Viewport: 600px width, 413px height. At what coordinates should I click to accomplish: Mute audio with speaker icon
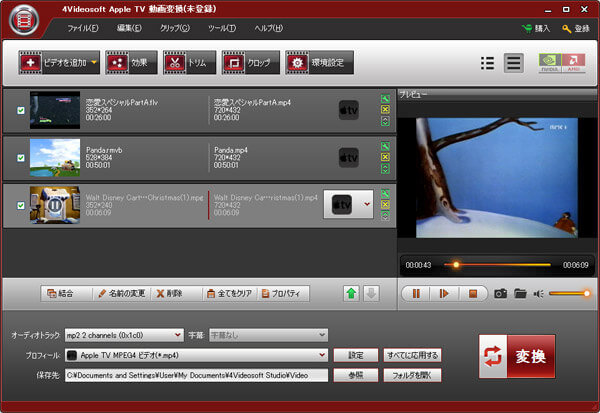(539, 294)
